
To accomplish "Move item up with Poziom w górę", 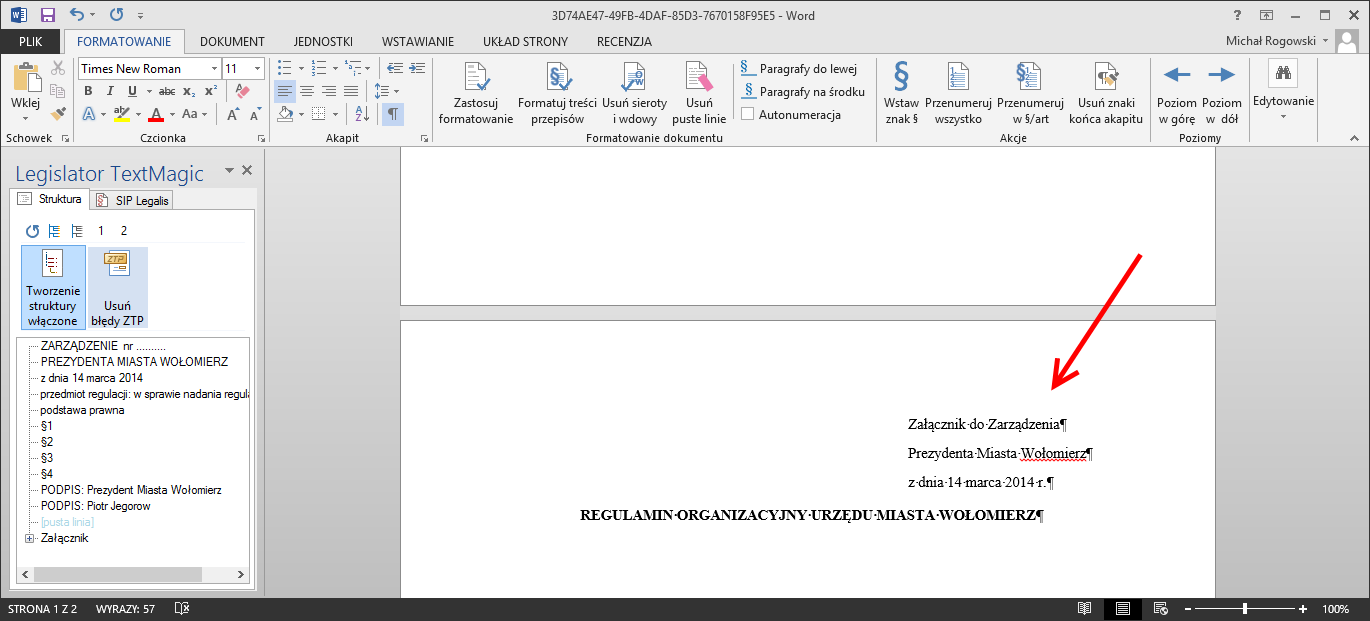I will 1177,93.
